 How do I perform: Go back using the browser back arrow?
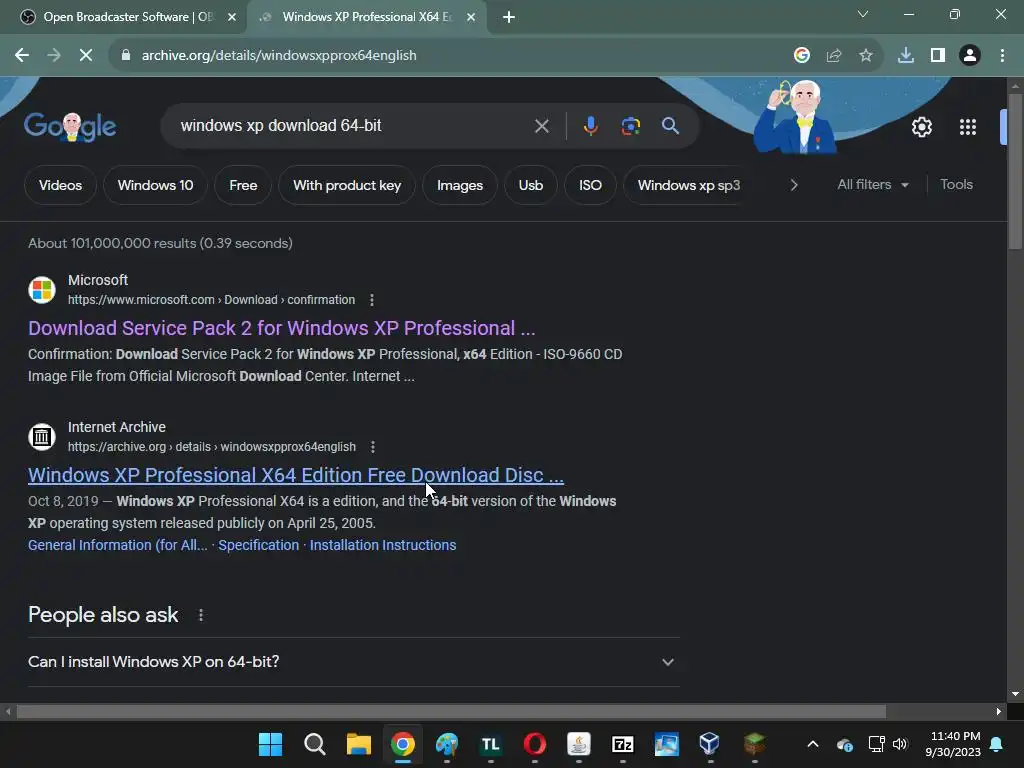(x=22, y=56)
